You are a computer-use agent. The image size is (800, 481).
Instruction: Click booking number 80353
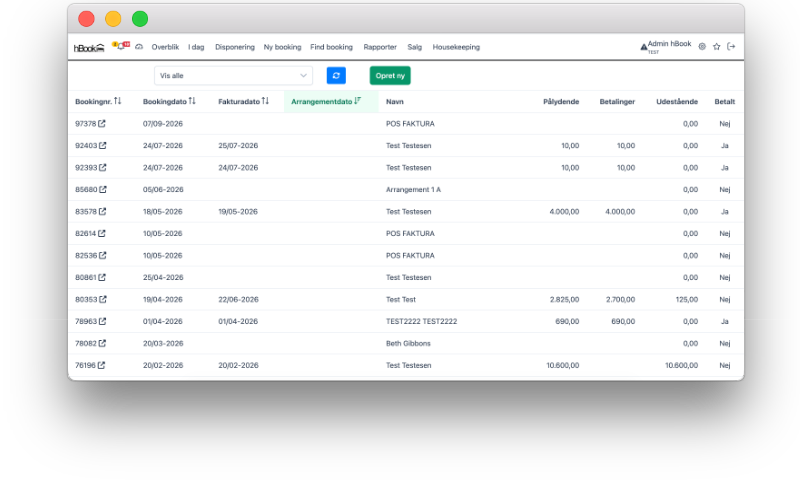(x=86, y=299)
